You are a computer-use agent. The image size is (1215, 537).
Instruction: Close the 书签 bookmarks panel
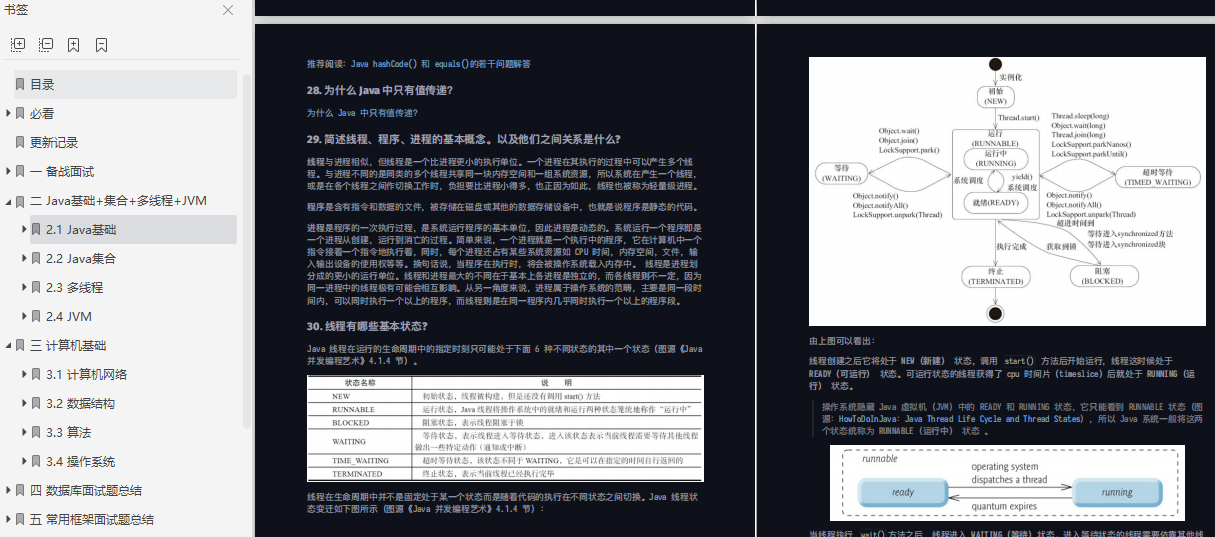228,10
